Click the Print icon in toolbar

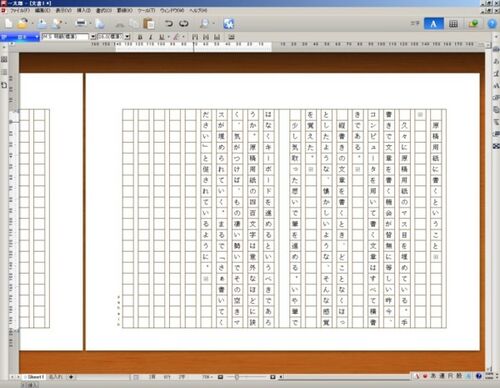pyautogui.click(x=80, y=24)
